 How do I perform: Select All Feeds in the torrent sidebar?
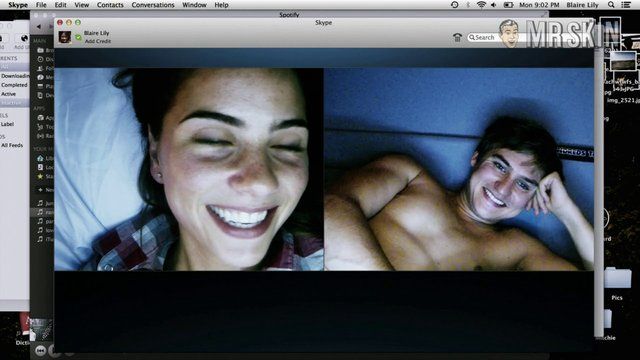pyautogui.click(x=12, y=145)
